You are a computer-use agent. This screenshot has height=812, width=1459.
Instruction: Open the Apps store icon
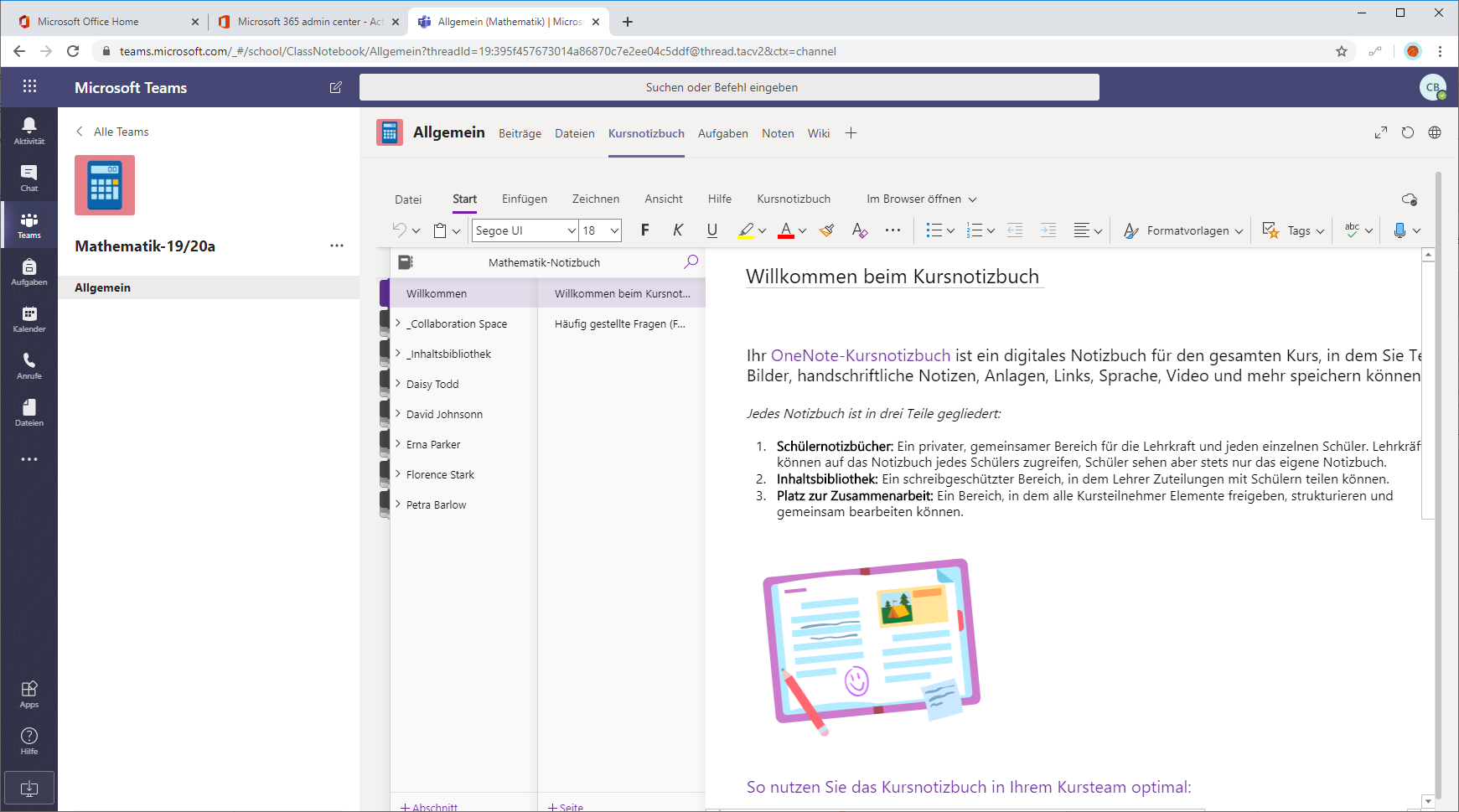[29, 694]
